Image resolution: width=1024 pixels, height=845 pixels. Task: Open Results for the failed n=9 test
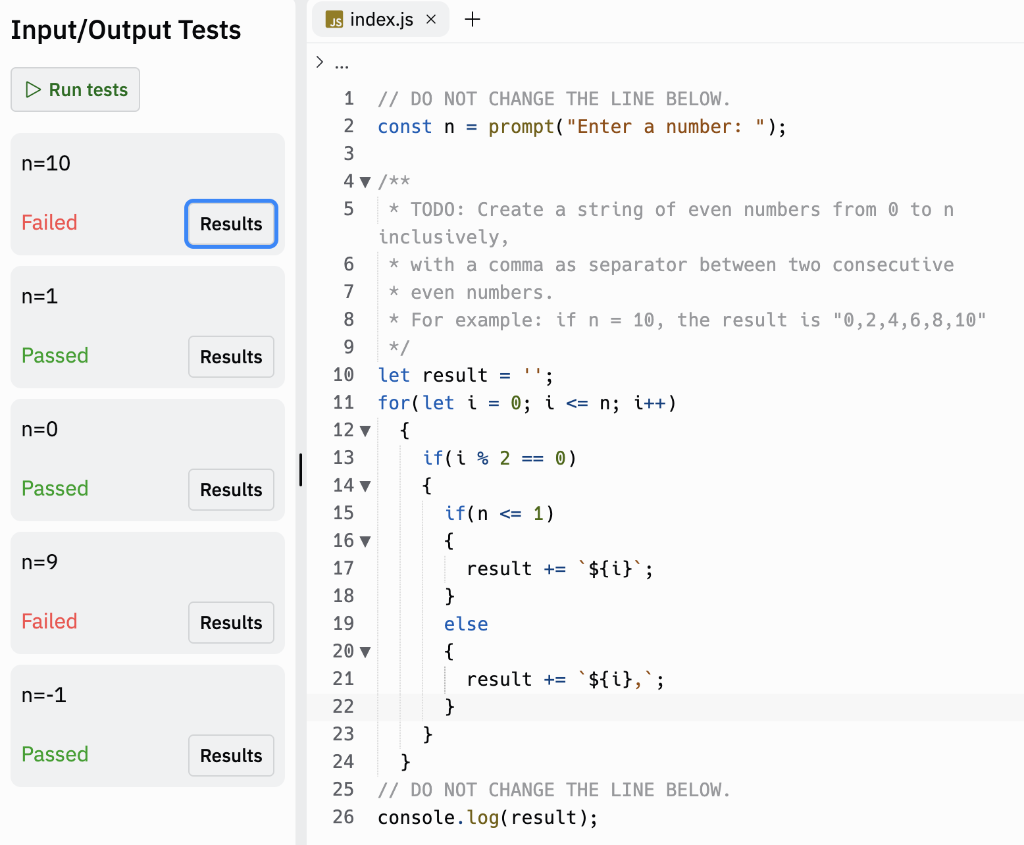[231, 622]
